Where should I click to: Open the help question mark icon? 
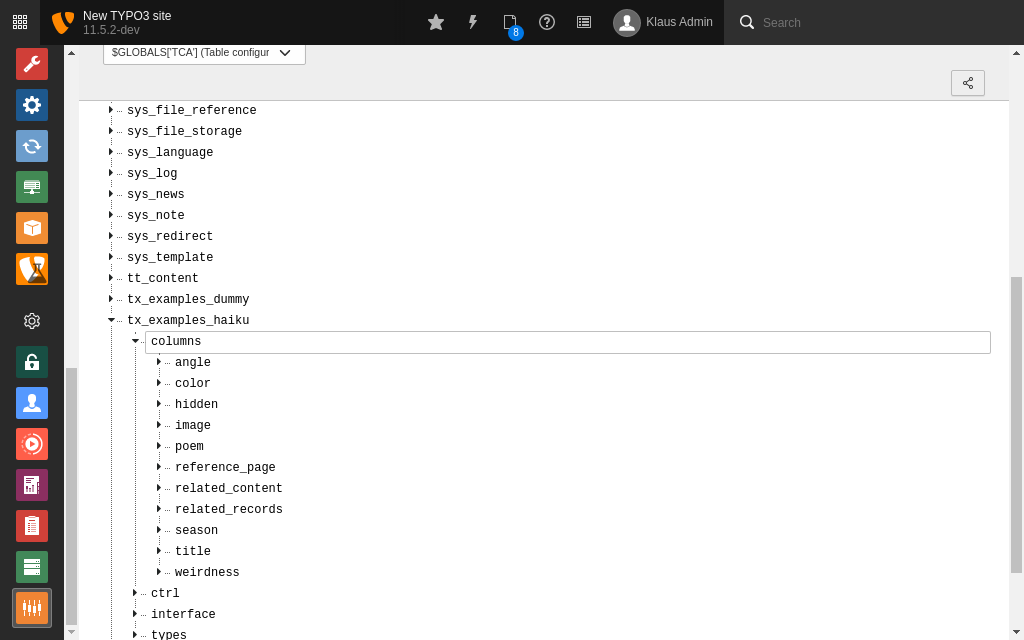point(547,22)
